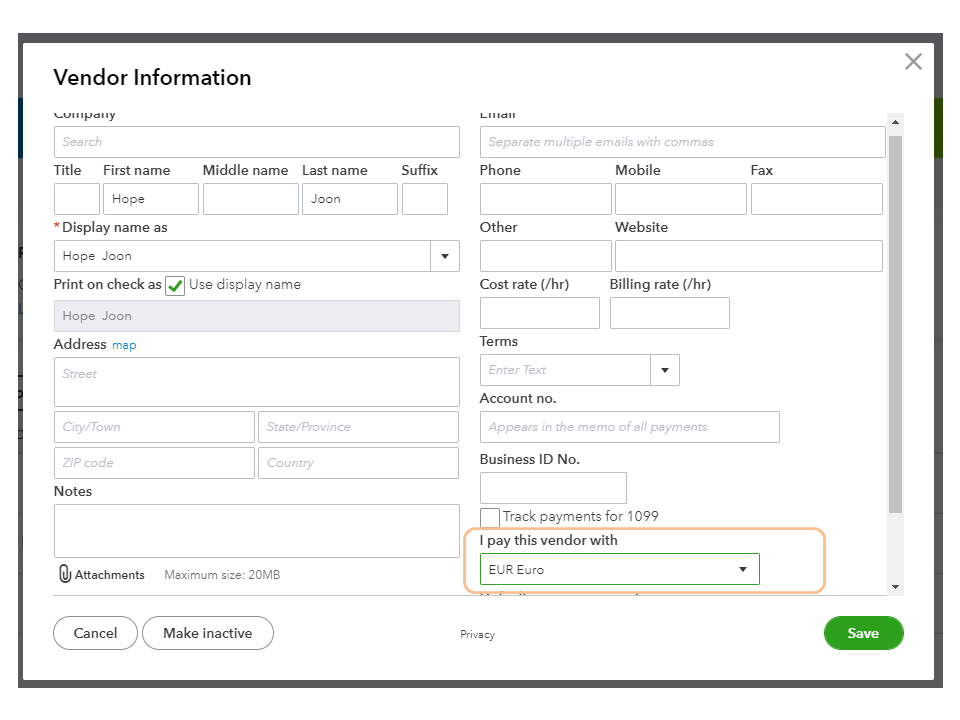Click the Phone input field
This screenshot has height=720, width=960.
(546, 199)
